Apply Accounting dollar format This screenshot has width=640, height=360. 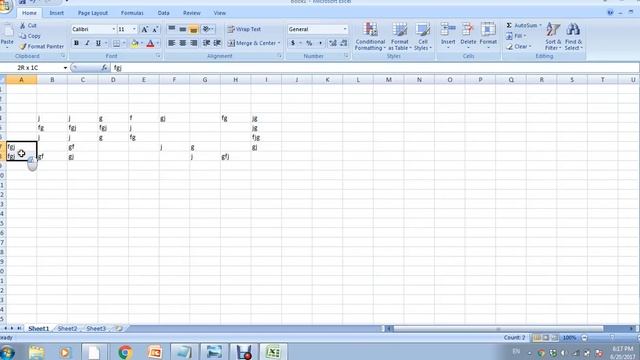(293, 43)
